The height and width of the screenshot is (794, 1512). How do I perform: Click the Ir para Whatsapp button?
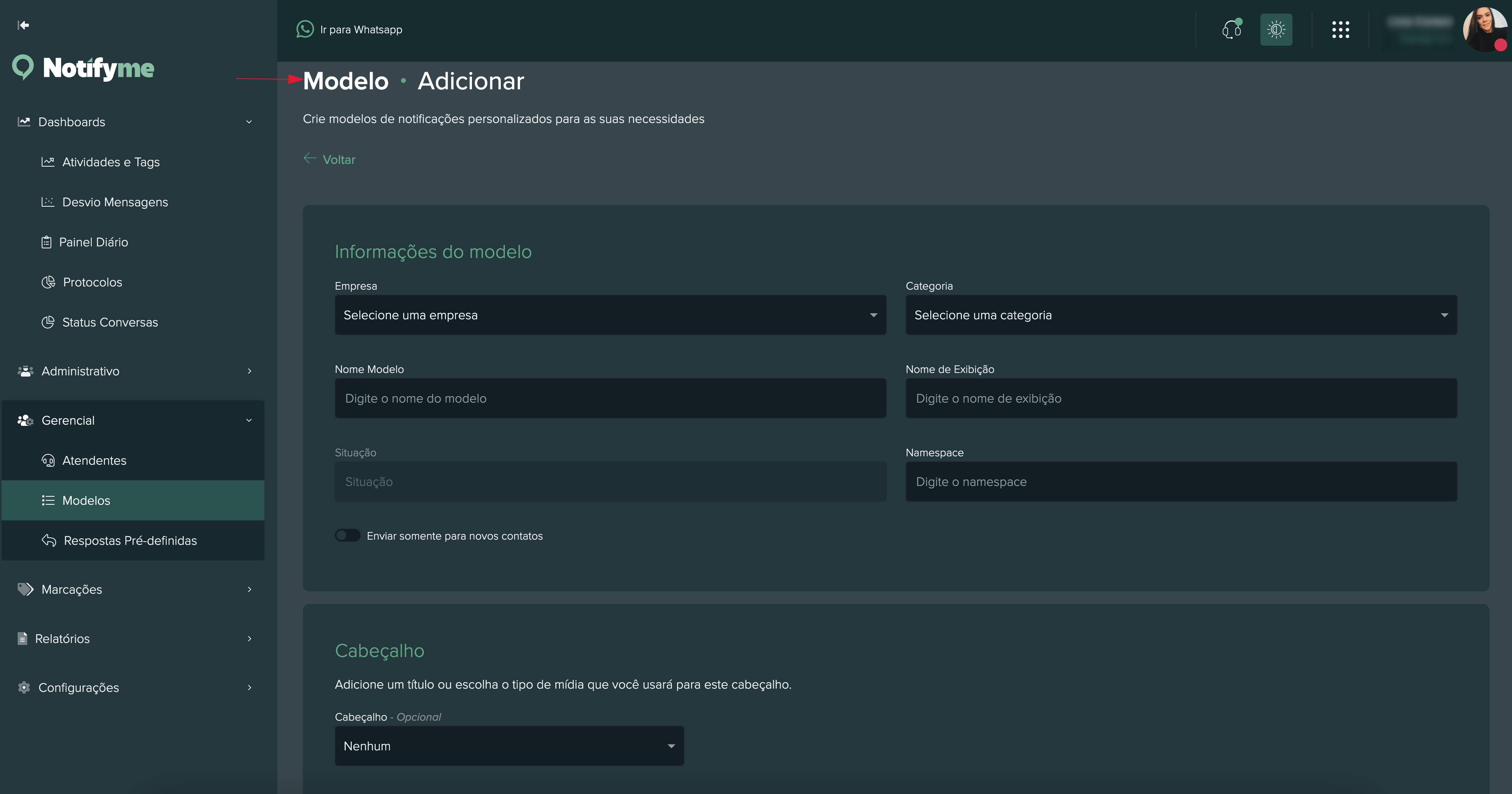349,29
